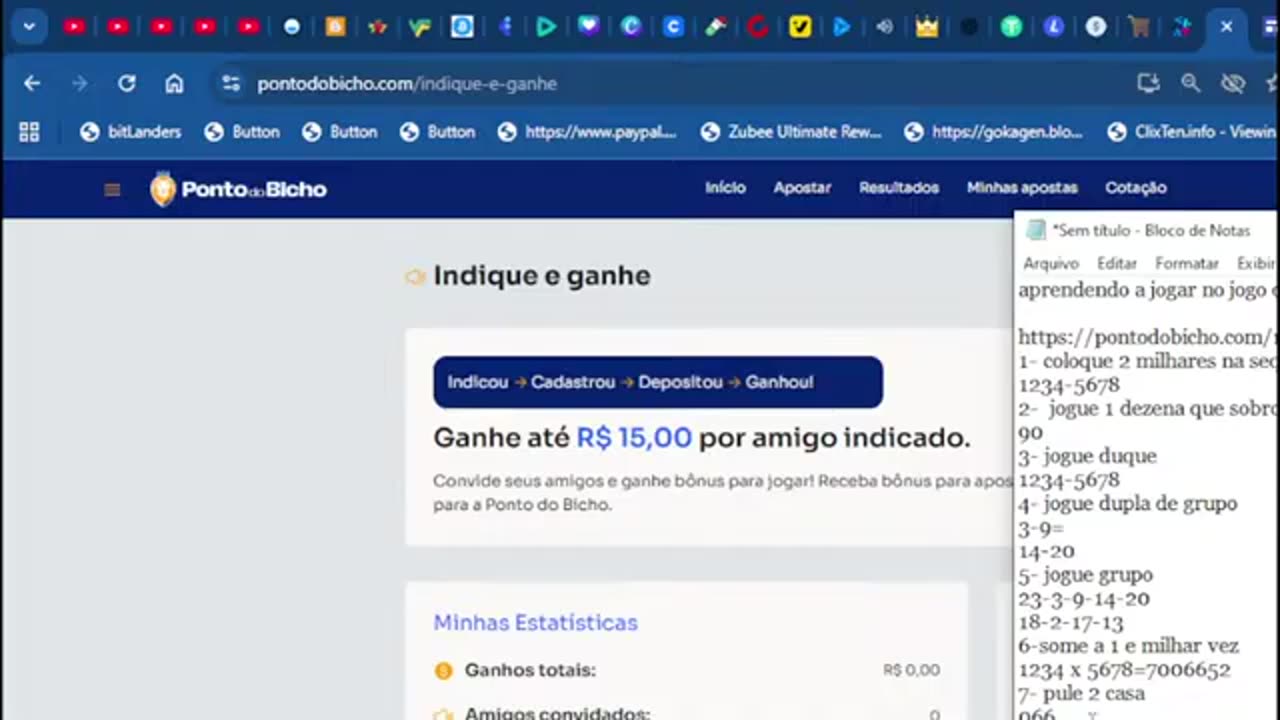The height and width of the screenshot is (720, 1280).
Task: Open Formatar menu in Bloco de Notas
Action: pos(1187,264)
